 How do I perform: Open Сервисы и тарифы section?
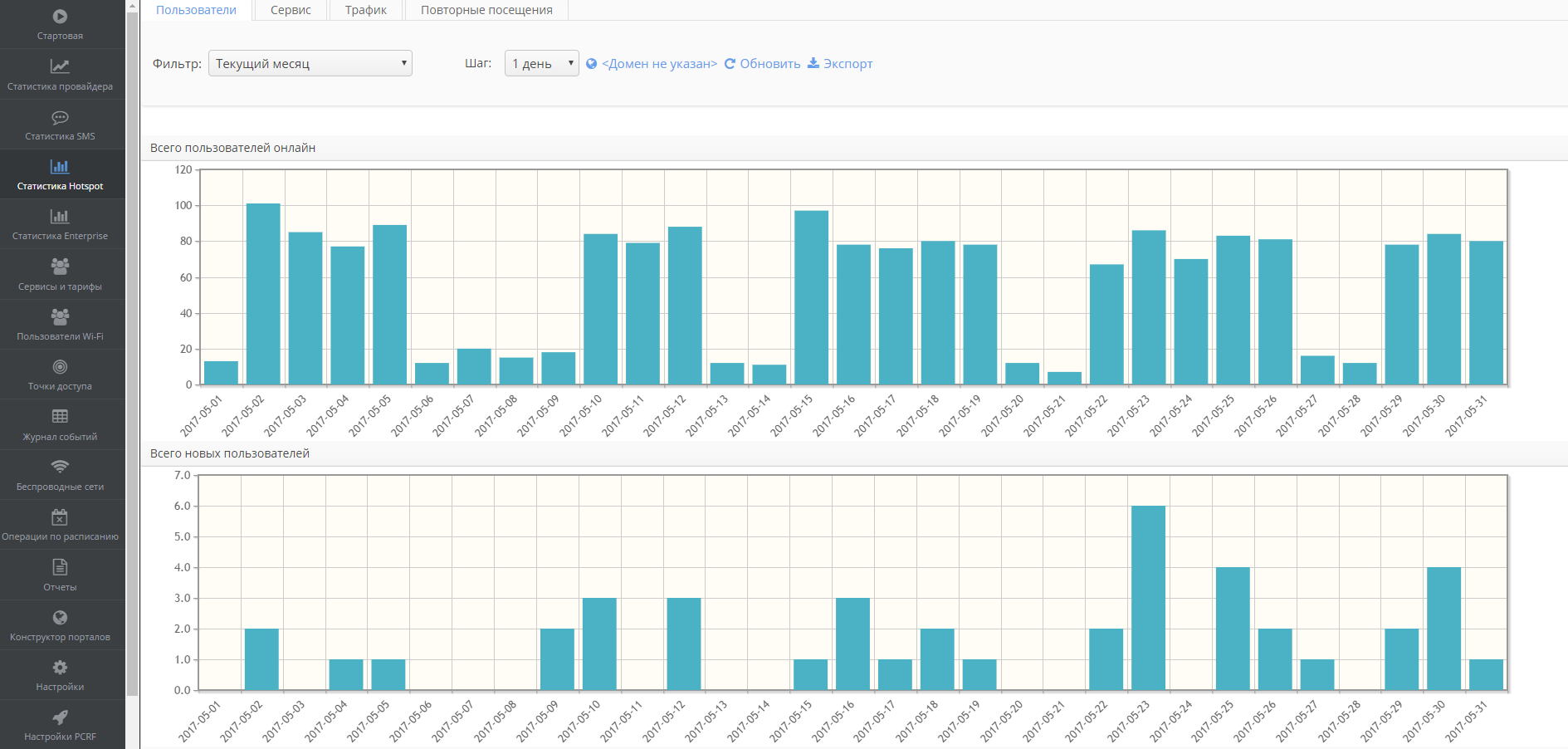[x=60, y=274]
